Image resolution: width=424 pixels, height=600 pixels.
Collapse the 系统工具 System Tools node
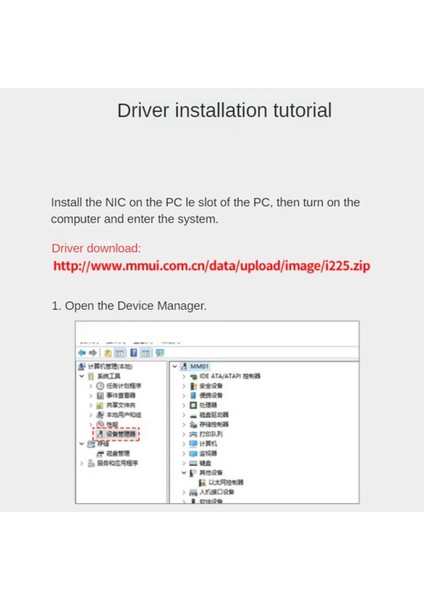82,376
